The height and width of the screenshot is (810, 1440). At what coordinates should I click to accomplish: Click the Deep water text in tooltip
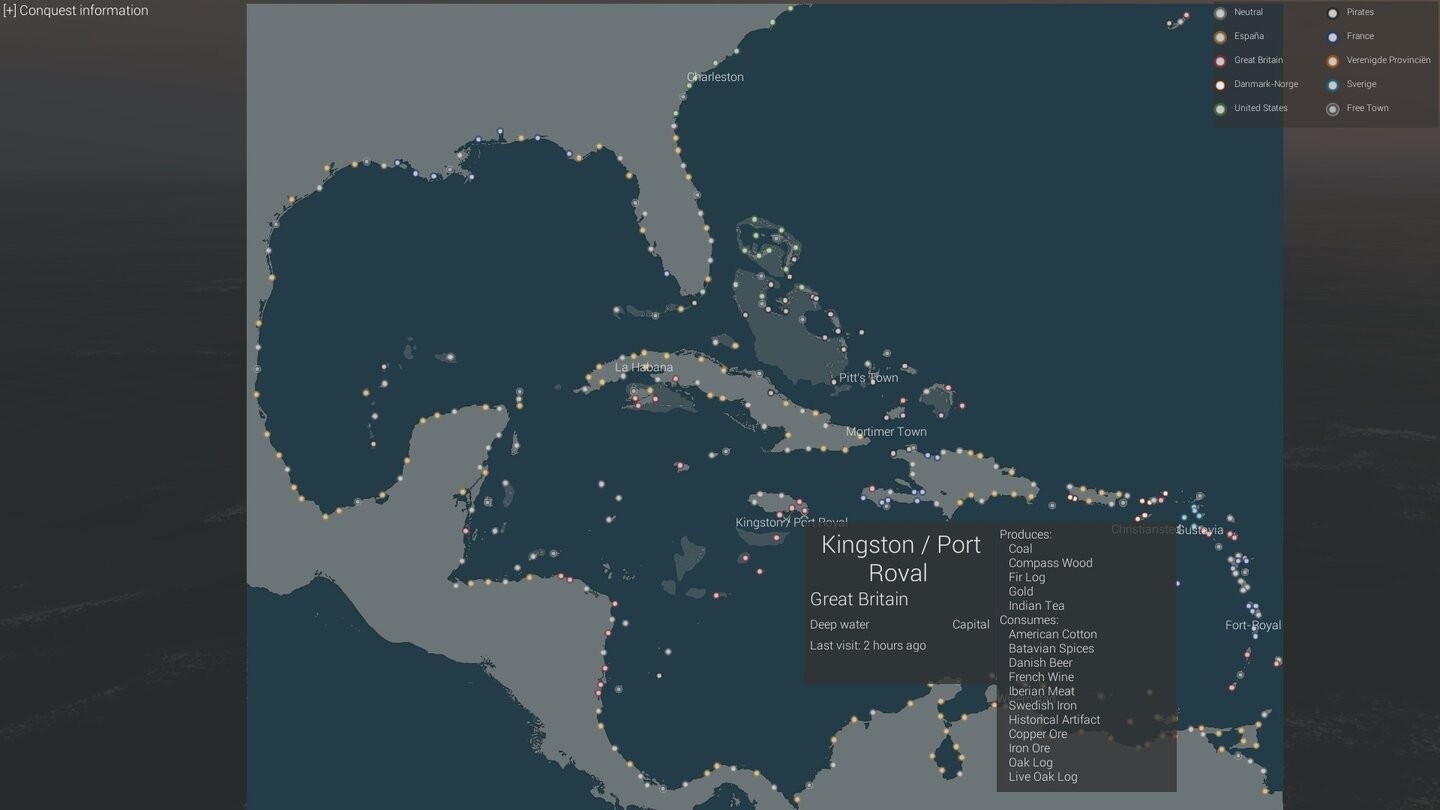[839, 624]
